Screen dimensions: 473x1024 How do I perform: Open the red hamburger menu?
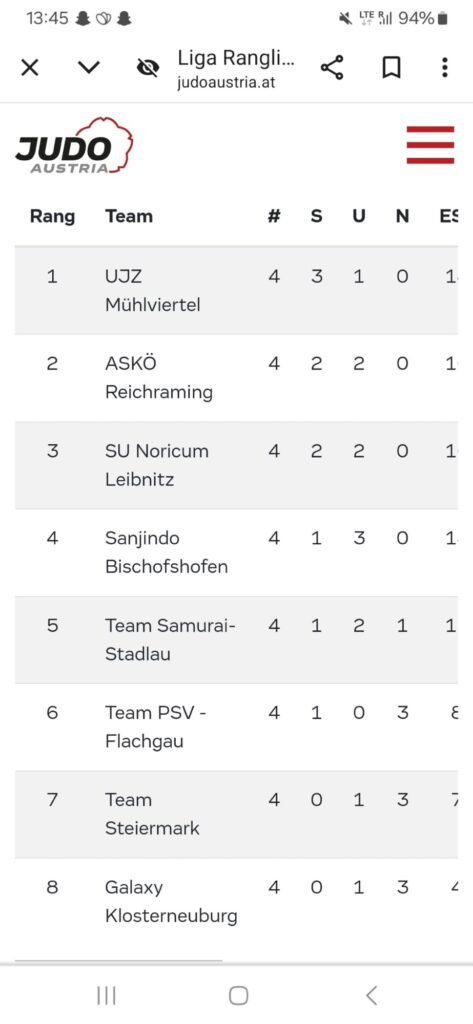coord(430,145)
